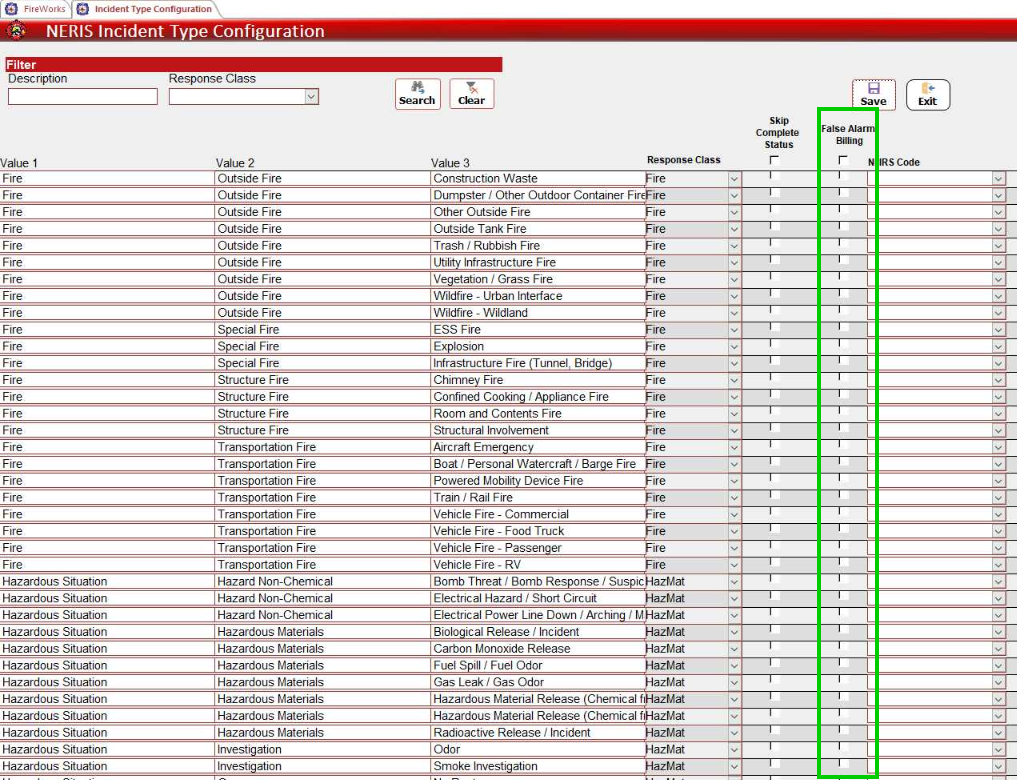Screen dimensions: 1017x780
Task: Click the Search binoculars button
Action: tap(417, 94)
